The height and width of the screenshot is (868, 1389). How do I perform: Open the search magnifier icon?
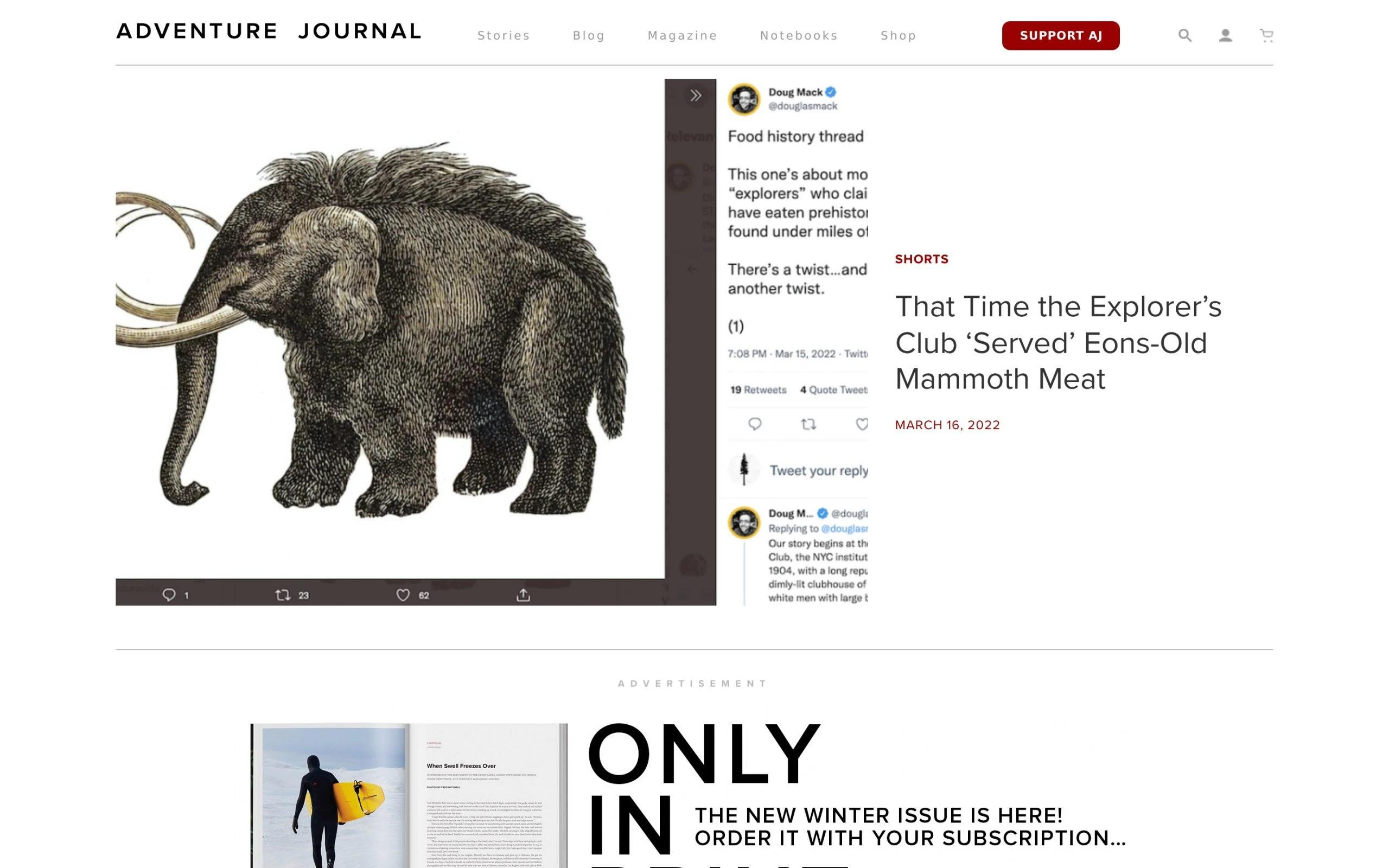click(x=1184, y=36)
